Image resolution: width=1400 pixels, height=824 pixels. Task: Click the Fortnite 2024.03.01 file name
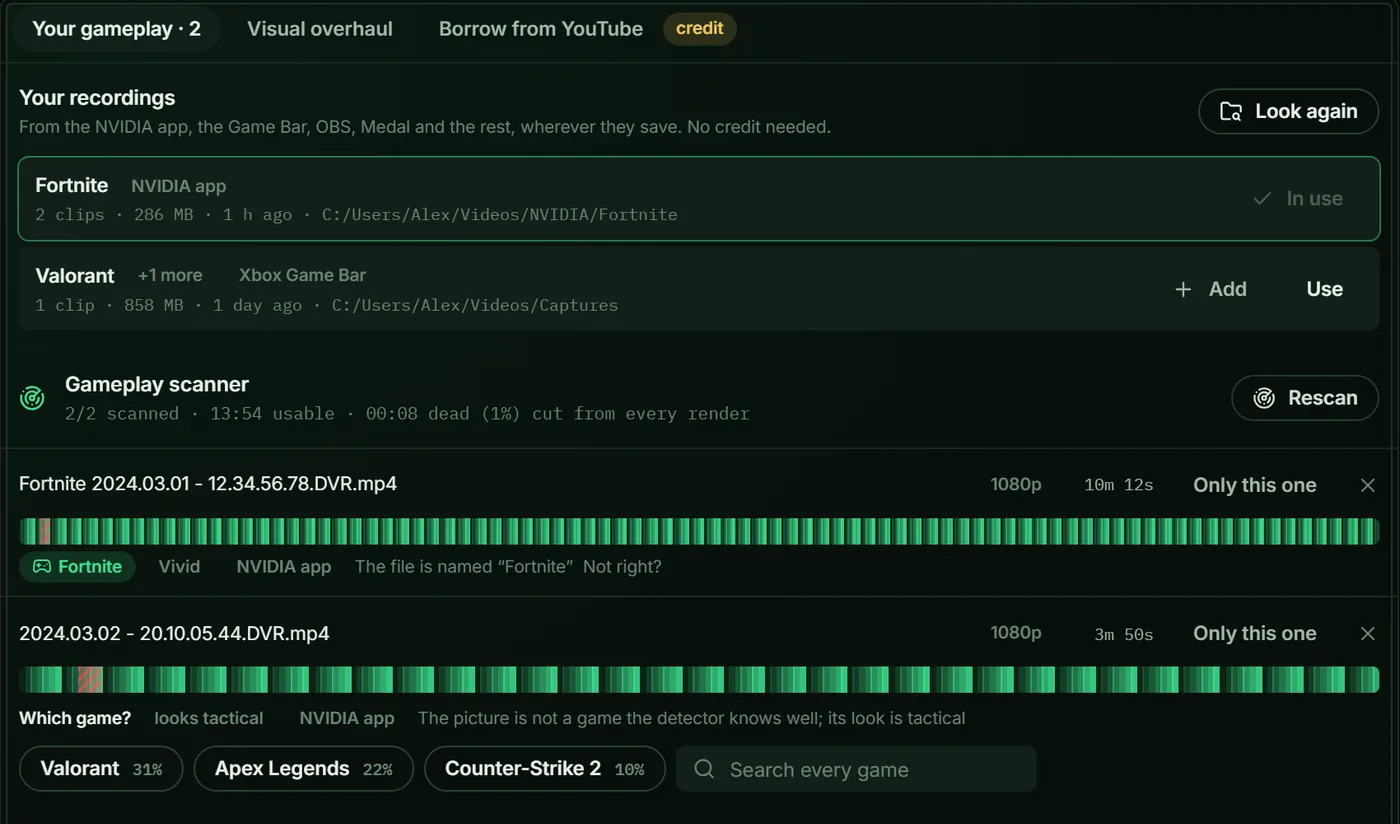tap(208, 484)
